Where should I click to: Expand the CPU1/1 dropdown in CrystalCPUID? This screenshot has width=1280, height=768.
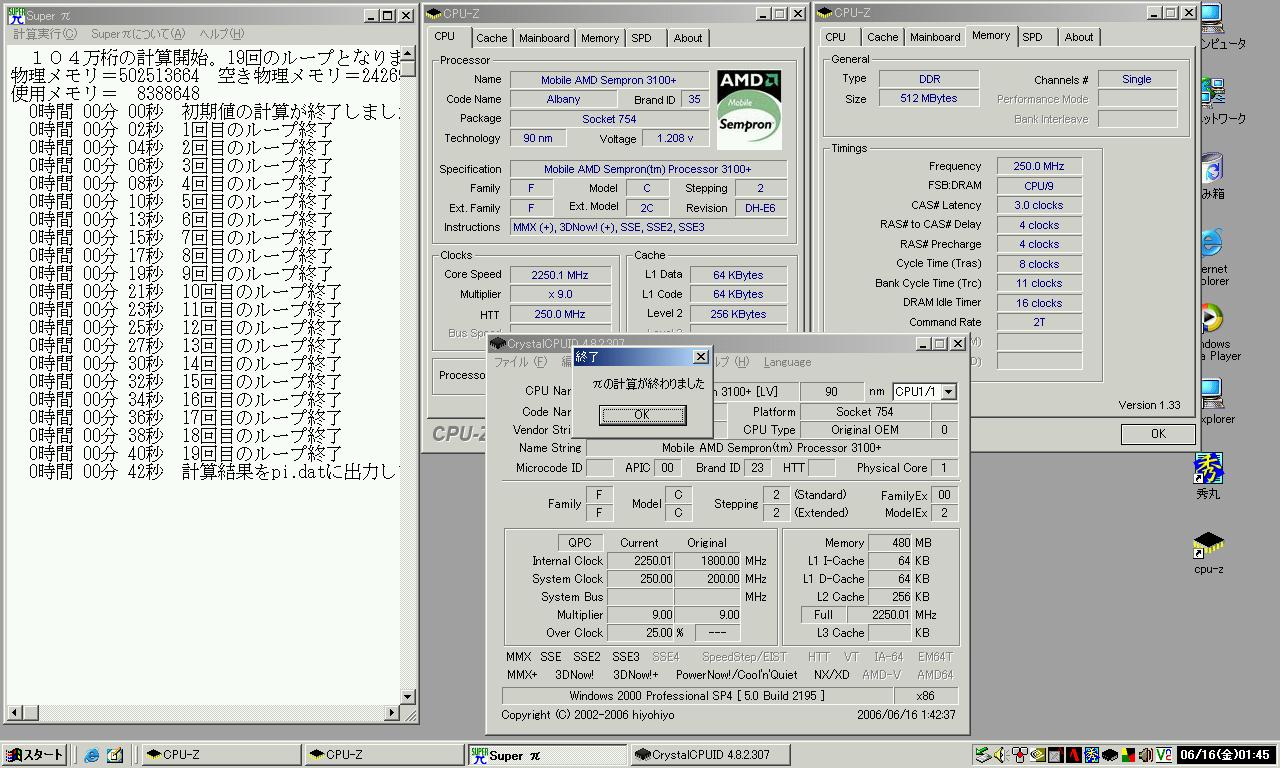948,392
